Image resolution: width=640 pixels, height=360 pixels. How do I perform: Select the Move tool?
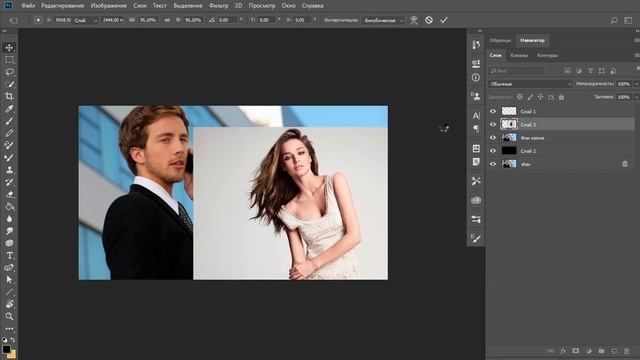point(9,47)
